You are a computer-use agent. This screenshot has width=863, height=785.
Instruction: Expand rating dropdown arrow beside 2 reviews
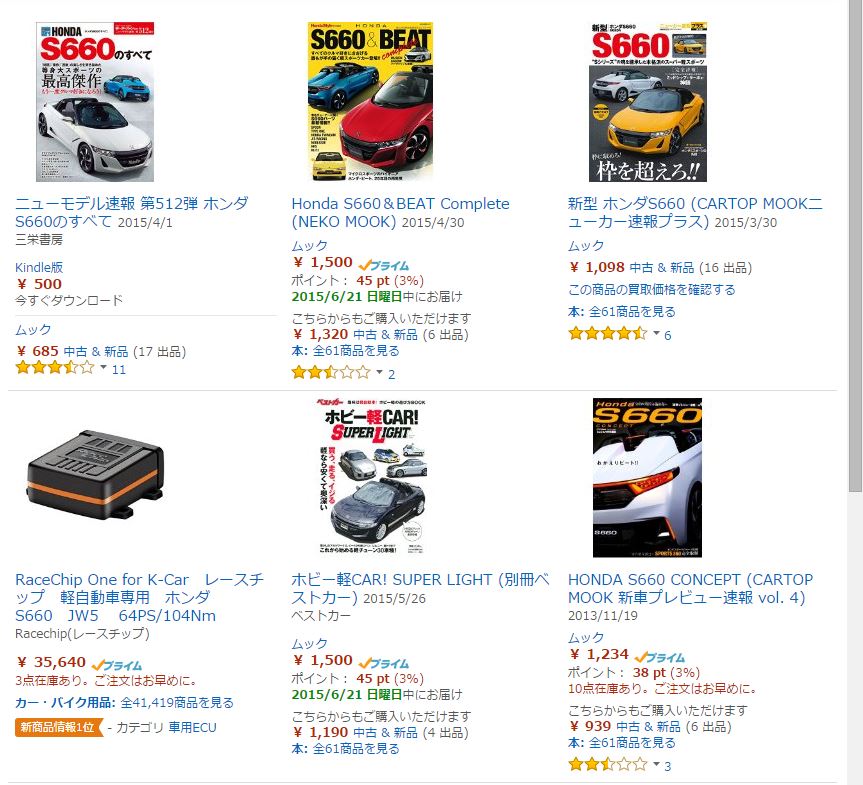point(379,372)
